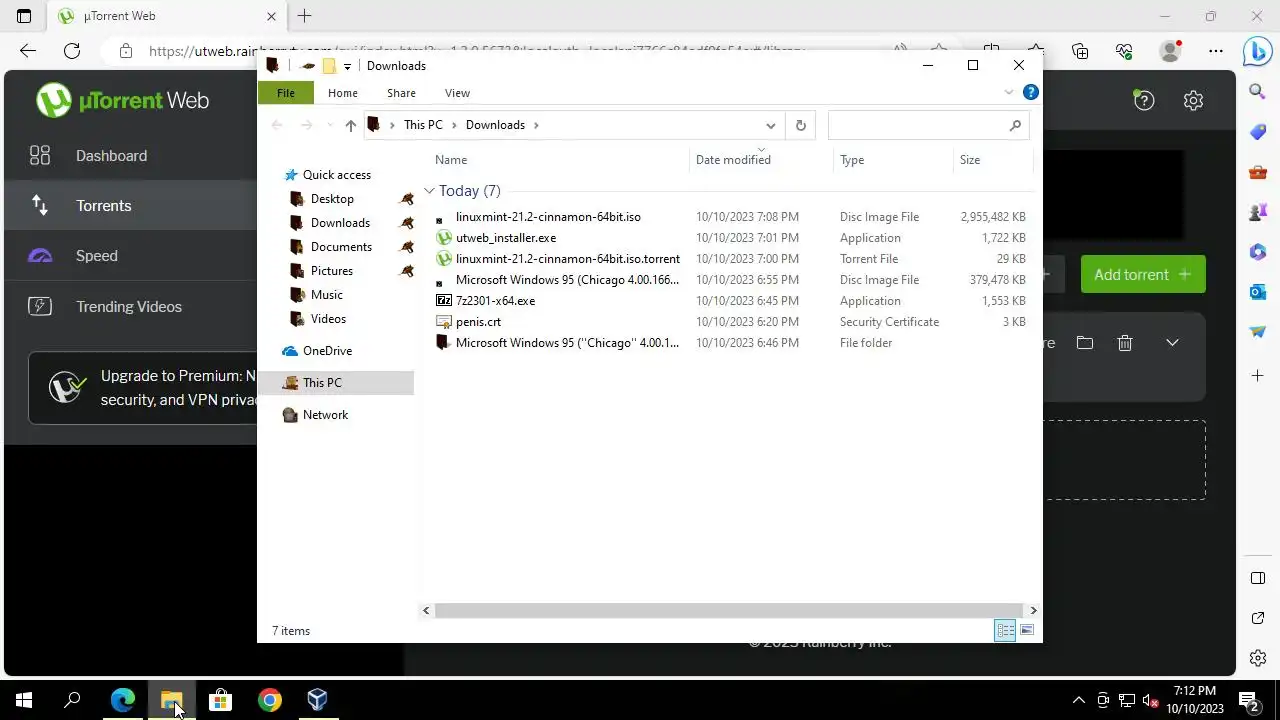This screenshot has height=720, width=1280.
Task: Reload the browser page
Action: (72, 51)
